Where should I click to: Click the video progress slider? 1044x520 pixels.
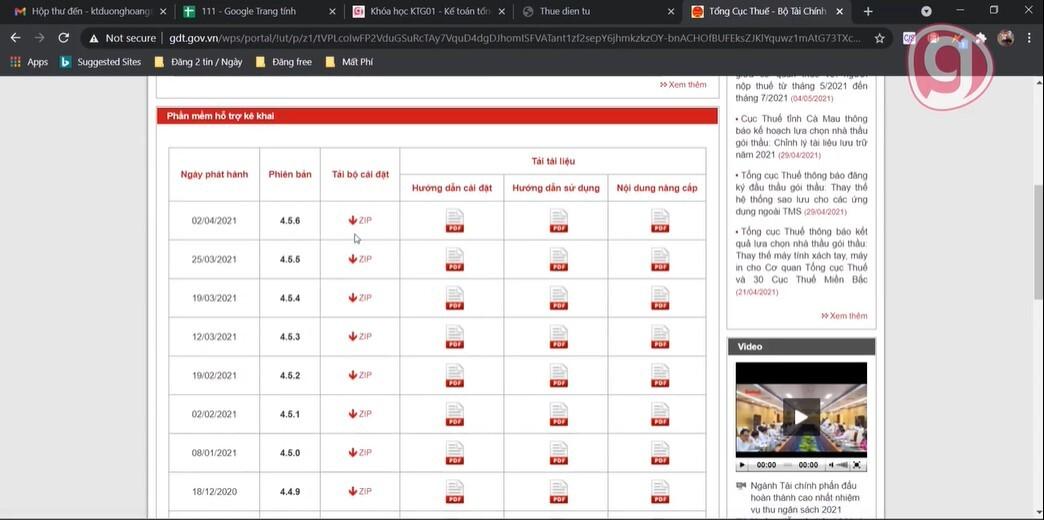pos(787,465)
